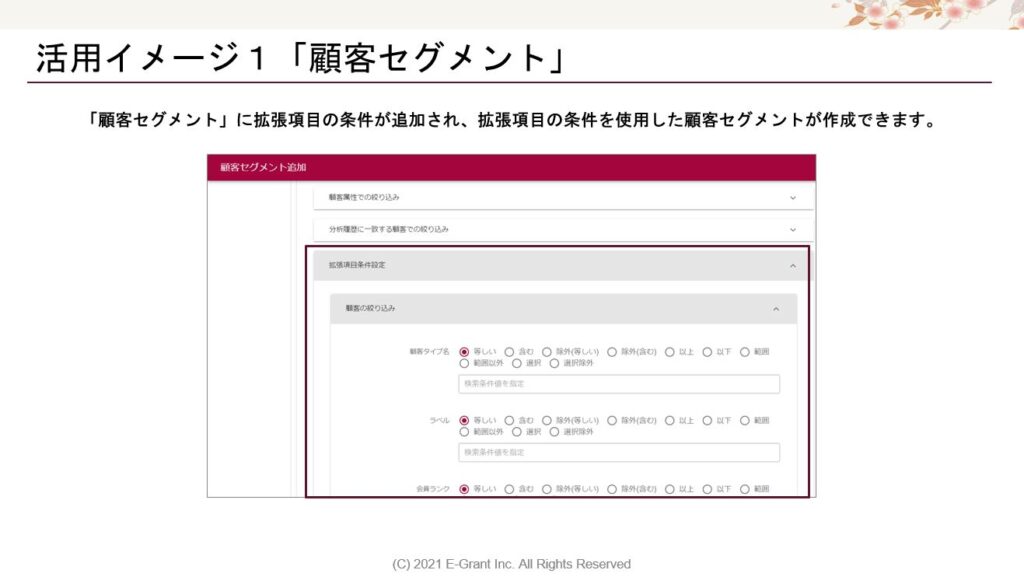Select 含む radio for 顧客タイプ名
The height and width of the screenshot is (577, 1024).
pyautogui.click(x=510, y=352)
